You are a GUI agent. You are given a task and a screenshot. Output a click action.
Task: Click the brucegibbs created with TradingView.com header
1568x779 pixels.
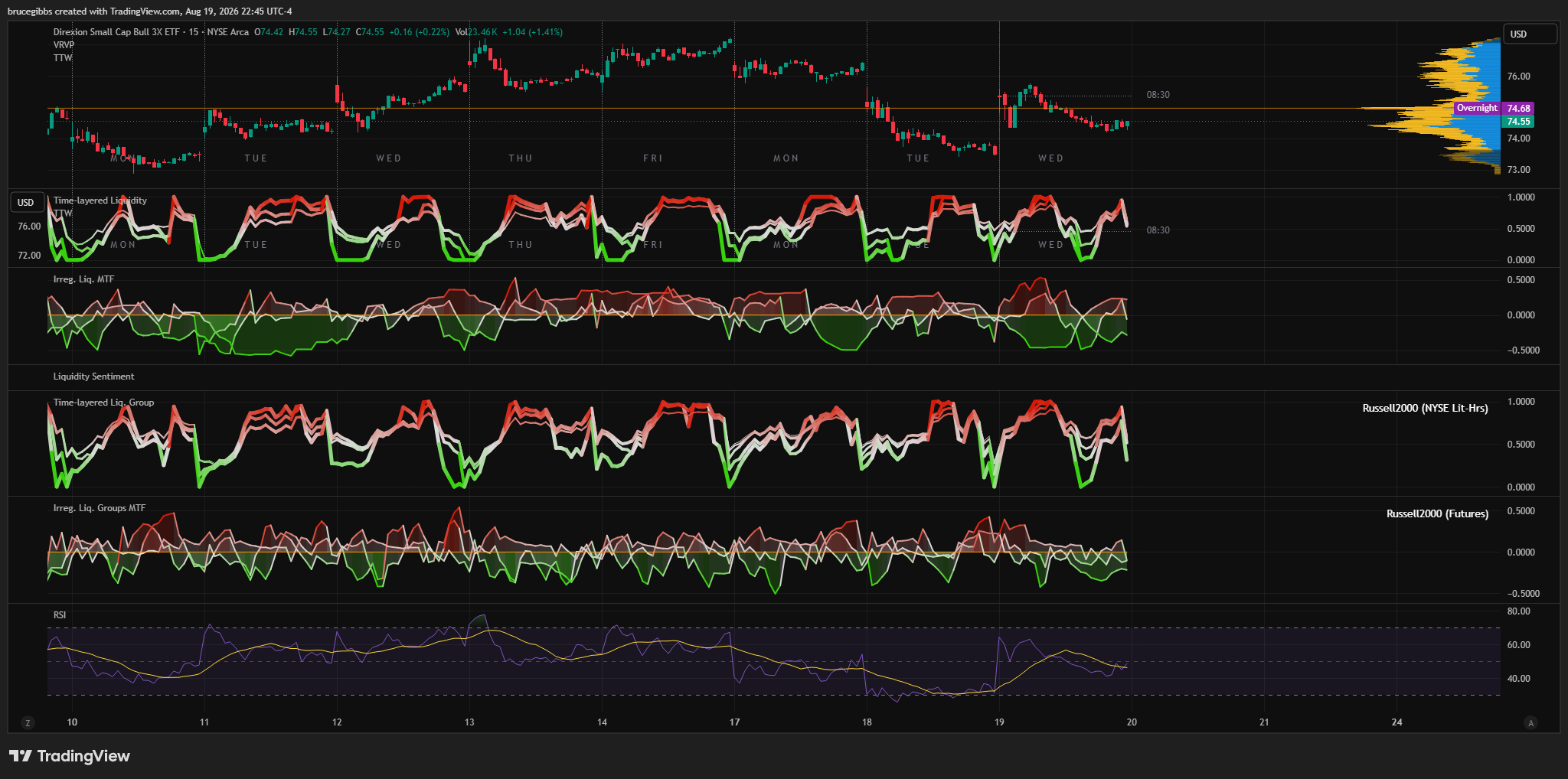pyautogui.click(x=149, y=11)
